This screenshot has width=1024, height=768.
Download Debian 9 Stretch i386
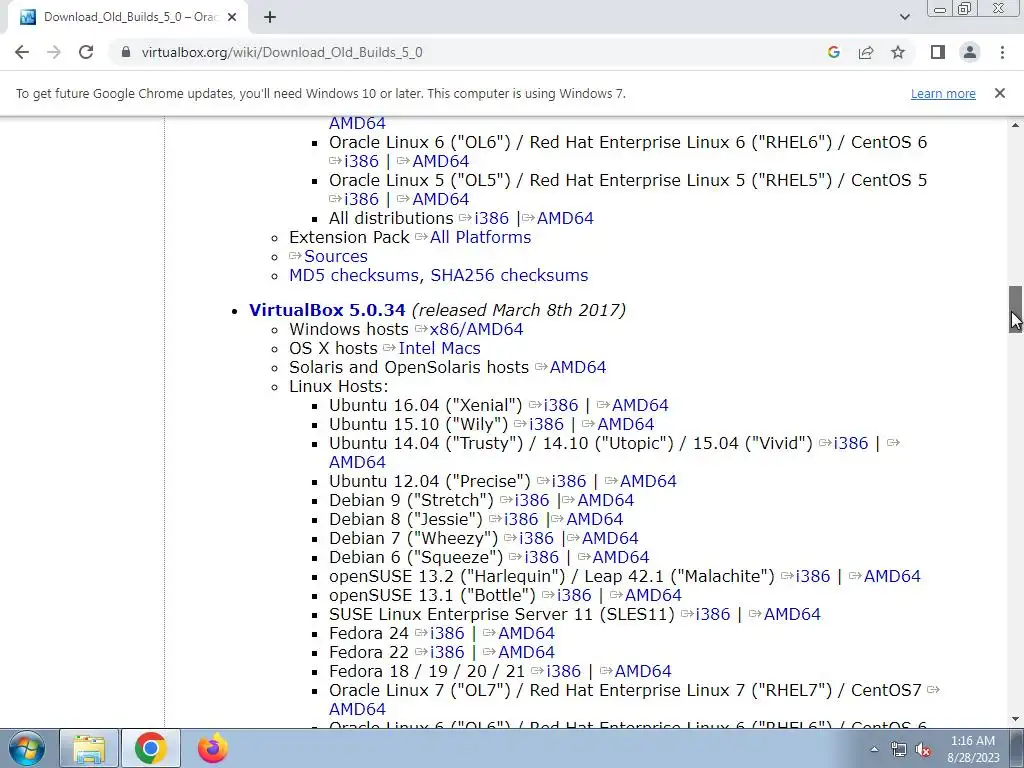coord(532,500)
